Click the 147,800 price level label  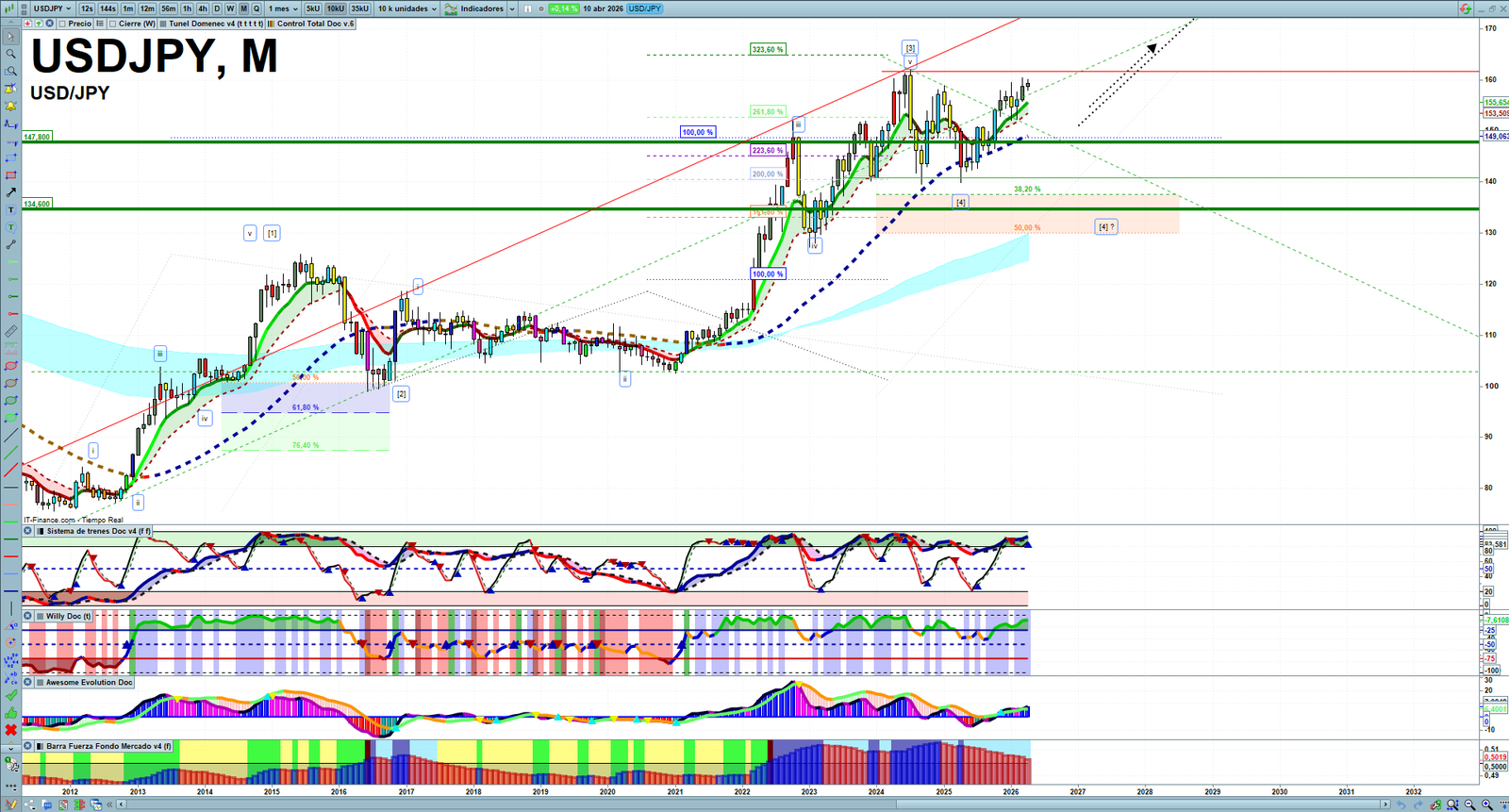(x=37, y=137)
